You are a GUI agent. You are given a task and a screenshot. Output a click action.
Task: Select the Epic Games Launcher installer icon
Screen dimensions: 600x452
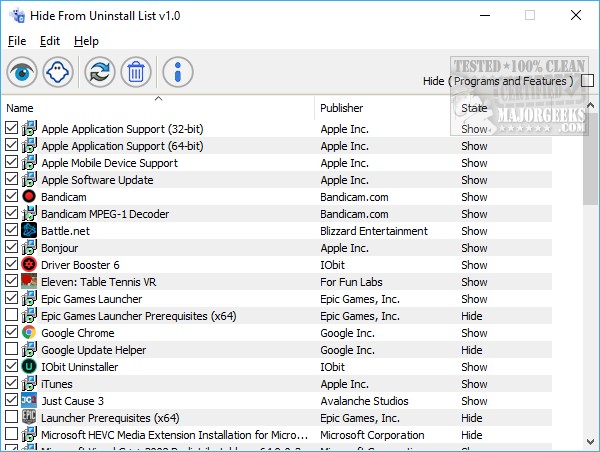pos(29,298)
